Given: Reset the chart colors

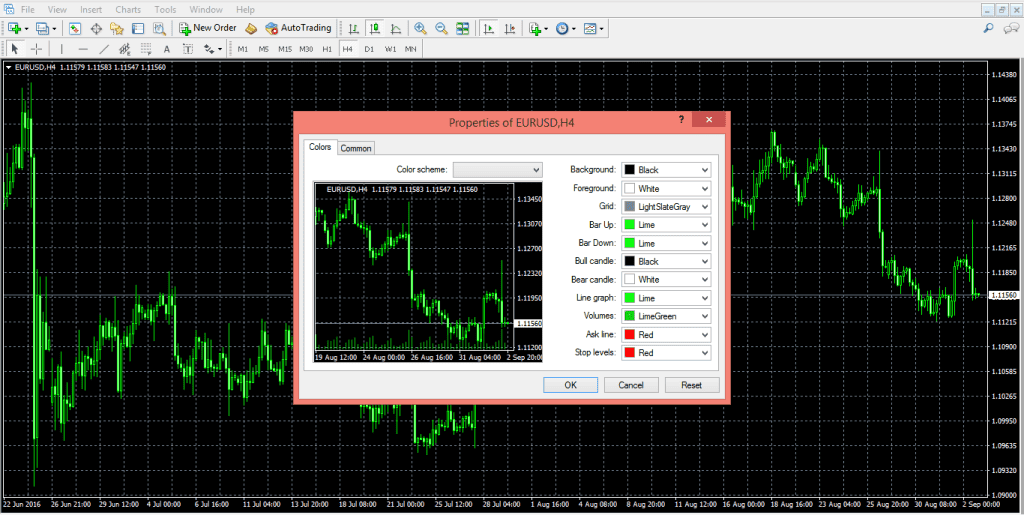Looking at the screenshot, I should (x=692, y=385).
